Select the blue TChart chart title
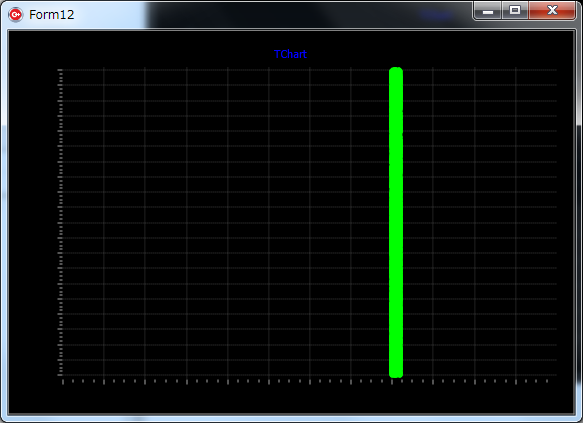Image resolution: width=583 pixels, height=423 pixels. click(290, 54)
